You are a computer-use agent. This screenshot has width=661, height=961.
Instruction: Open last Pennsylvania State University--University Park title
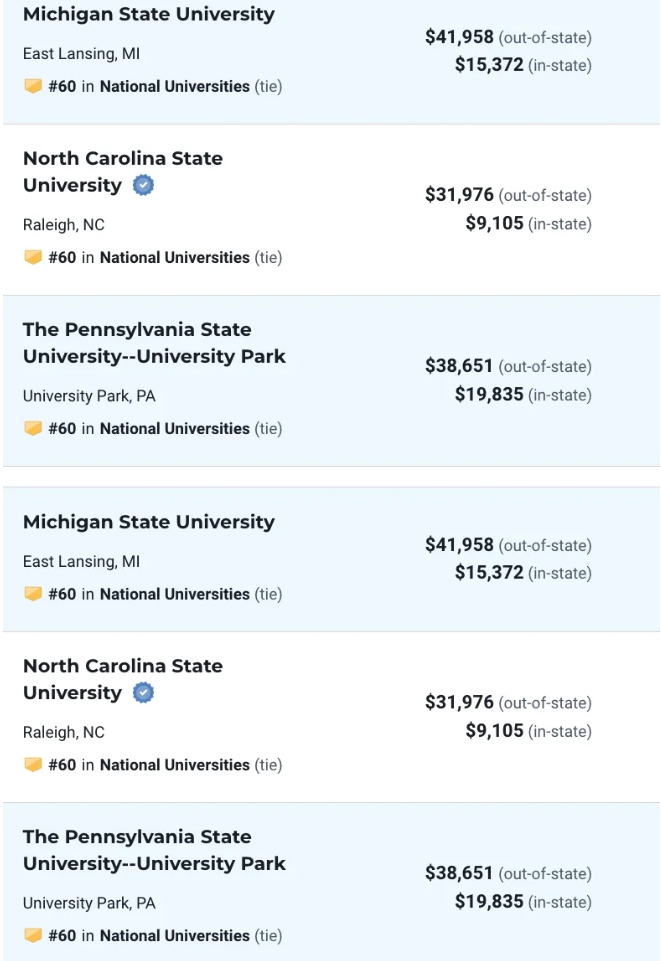click(x=154, y=850)
